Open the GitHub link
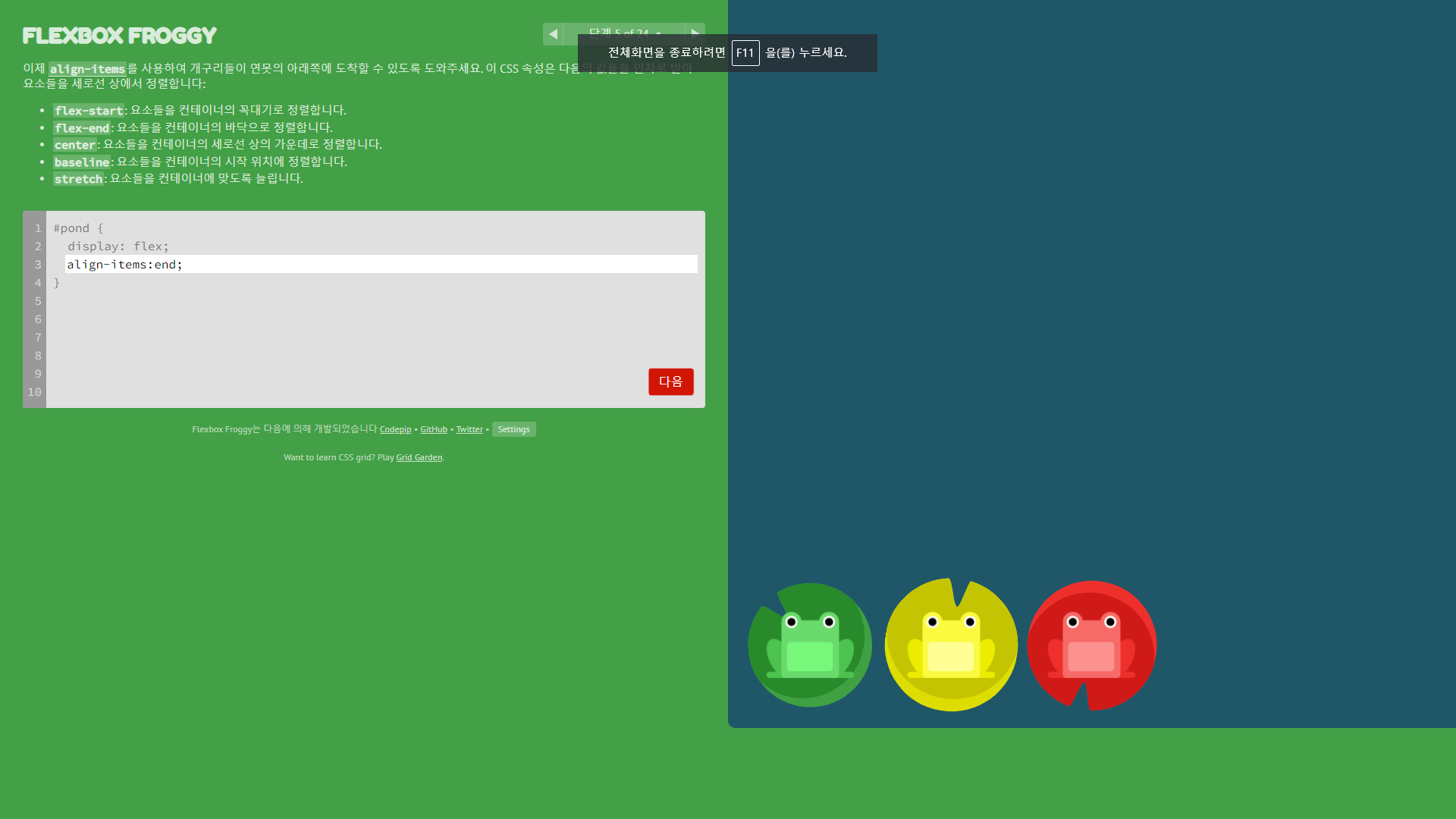 pyautogui.click(x=434, y=429)
